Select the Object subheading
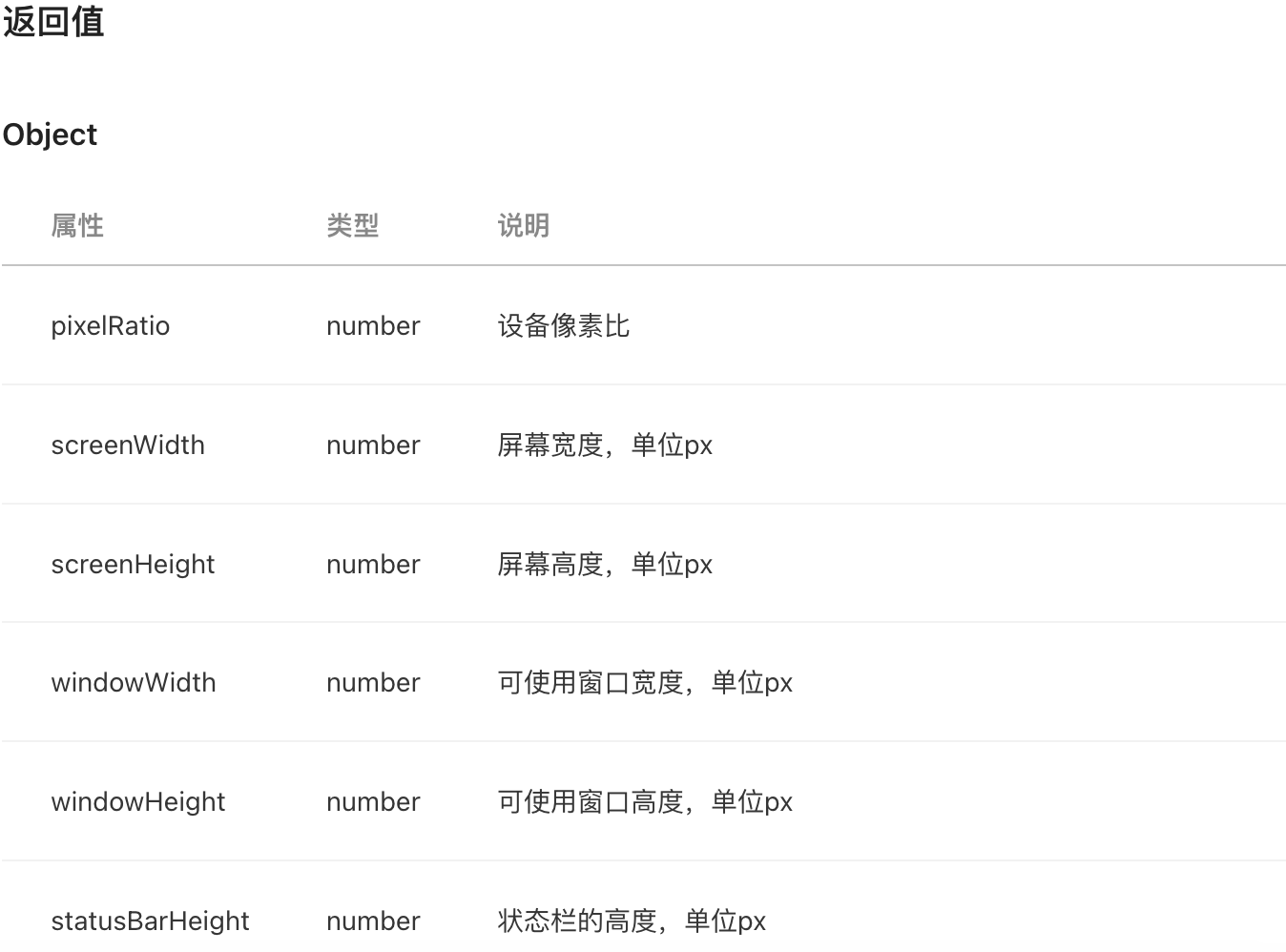The height and width of the screenshot is (952, 1286). [x=50, y=135]
